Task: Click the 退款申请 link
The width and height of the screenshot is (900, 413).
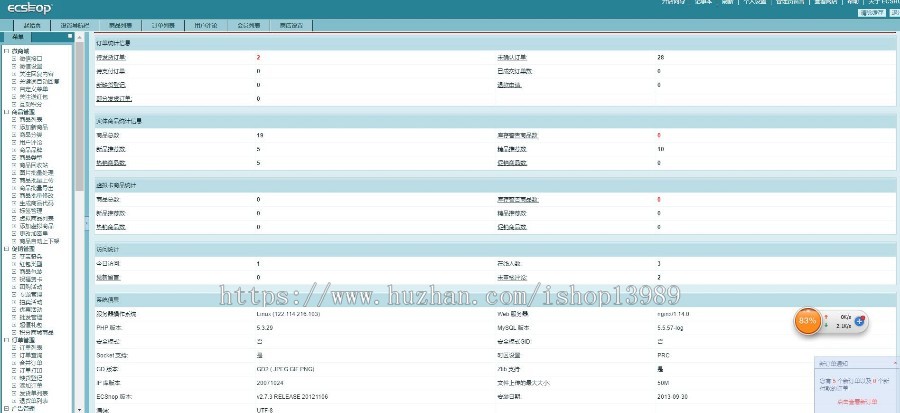Action: 509,85
